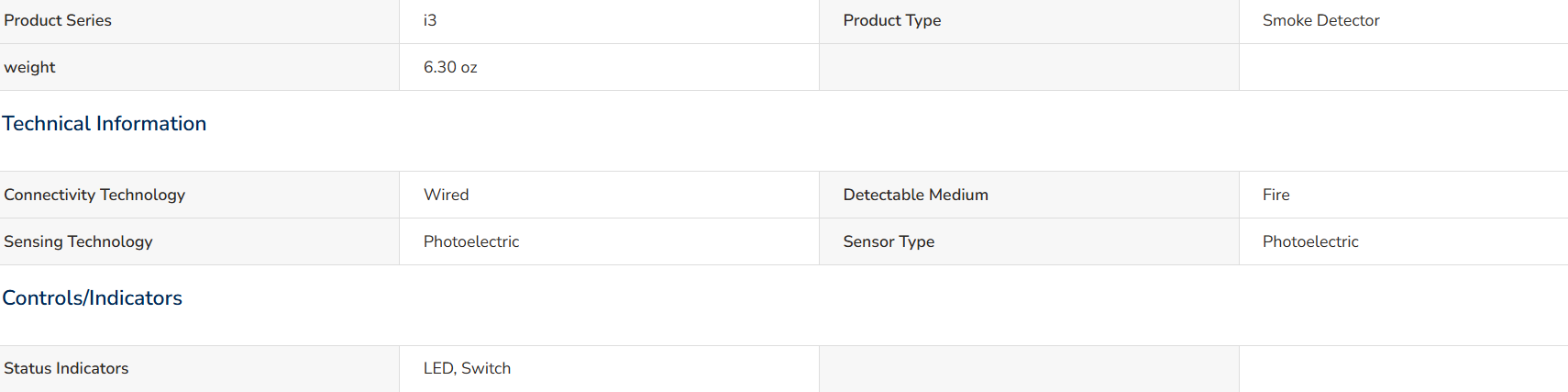Select the LED, Switch value
This screenshot has width=1568, height=392.
[467, 368]
